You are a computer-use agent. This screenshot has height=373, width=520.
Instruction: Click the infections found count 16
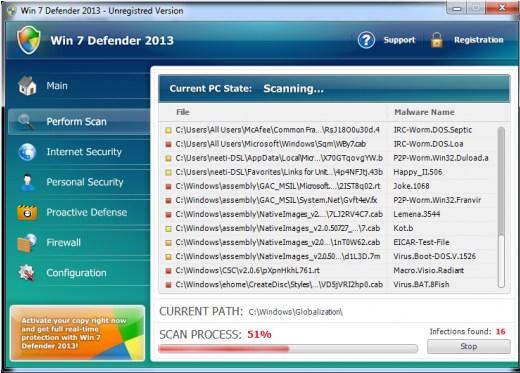point(500,331)
